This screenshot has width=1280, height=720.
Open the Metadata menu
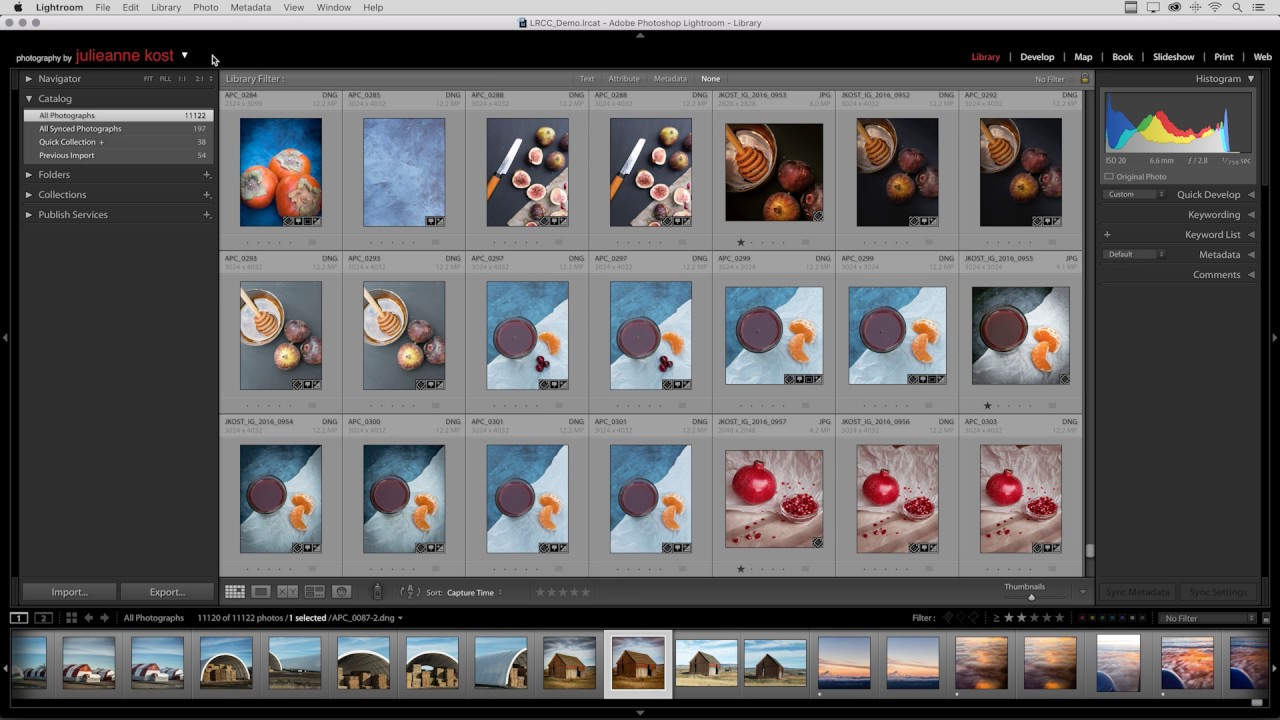(x=250, y=7)
